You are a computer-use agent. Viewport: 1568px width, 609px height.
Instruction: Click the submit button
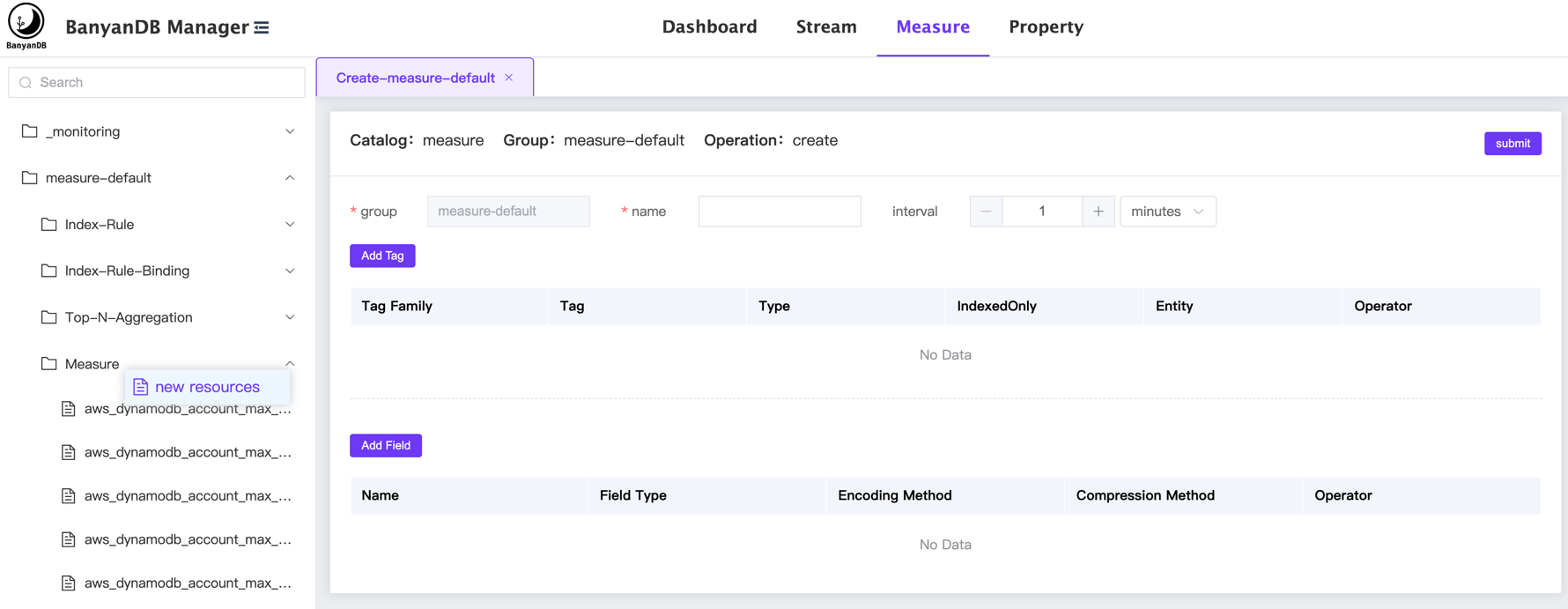(x=1512, y=144)
